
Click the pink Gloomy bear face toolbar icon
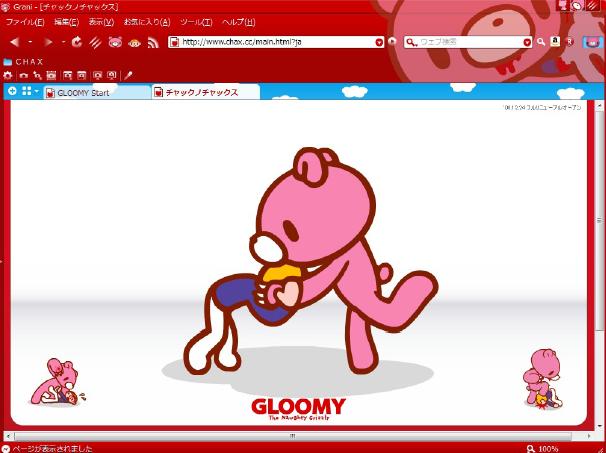point(115,42)
